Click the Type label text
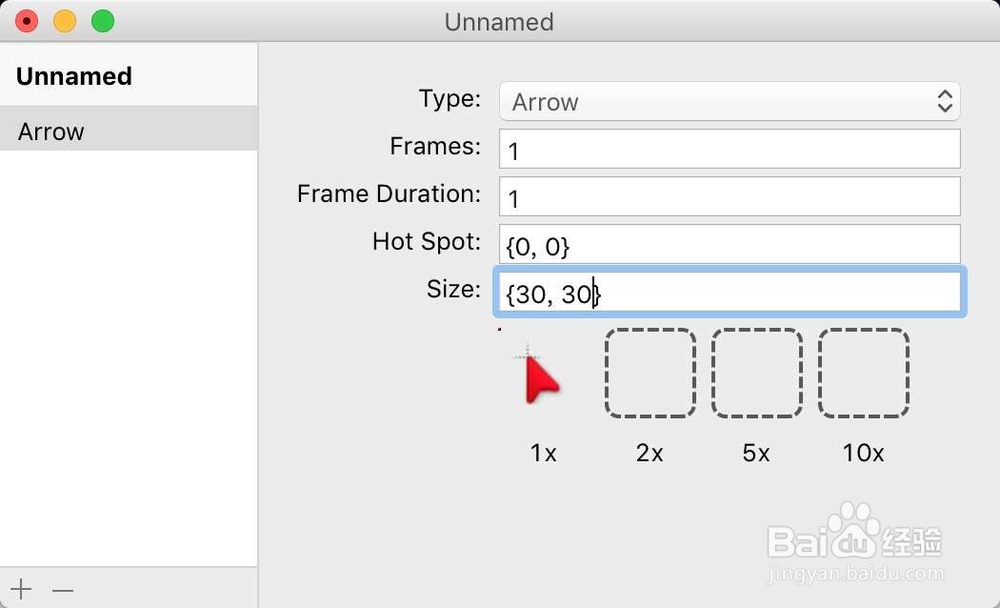Image resolution: width=1000 pixels, height=608 pixels. click(x=449, y=99)
